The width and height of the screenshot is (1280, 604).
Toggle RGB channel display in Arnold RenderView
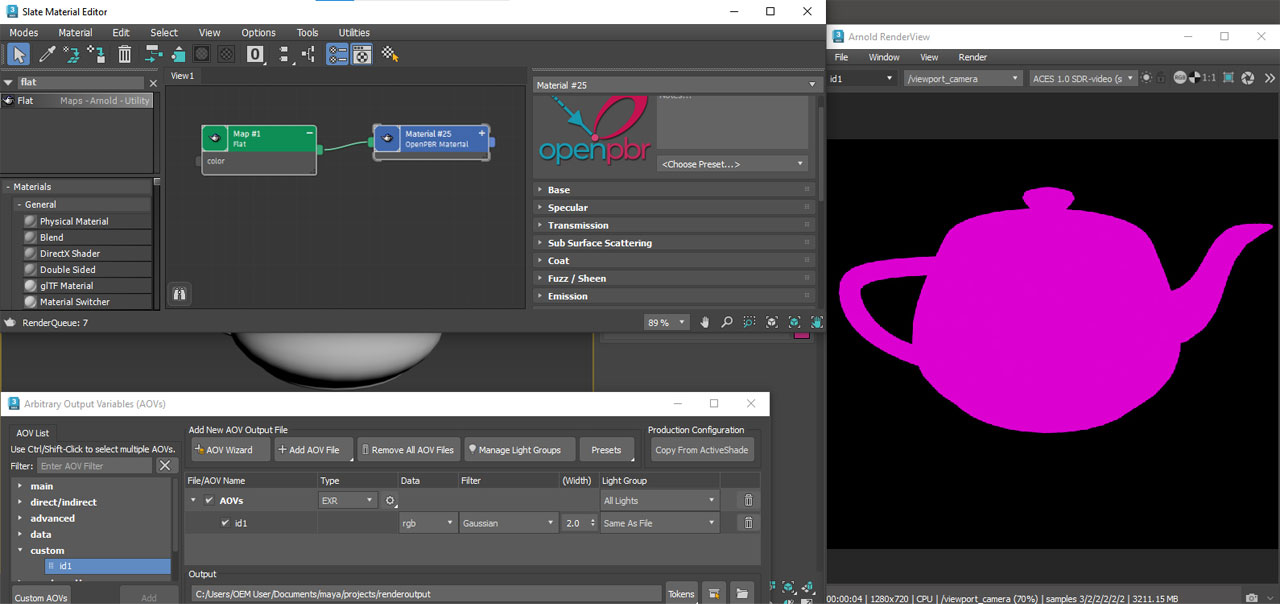click(1180, 78)
